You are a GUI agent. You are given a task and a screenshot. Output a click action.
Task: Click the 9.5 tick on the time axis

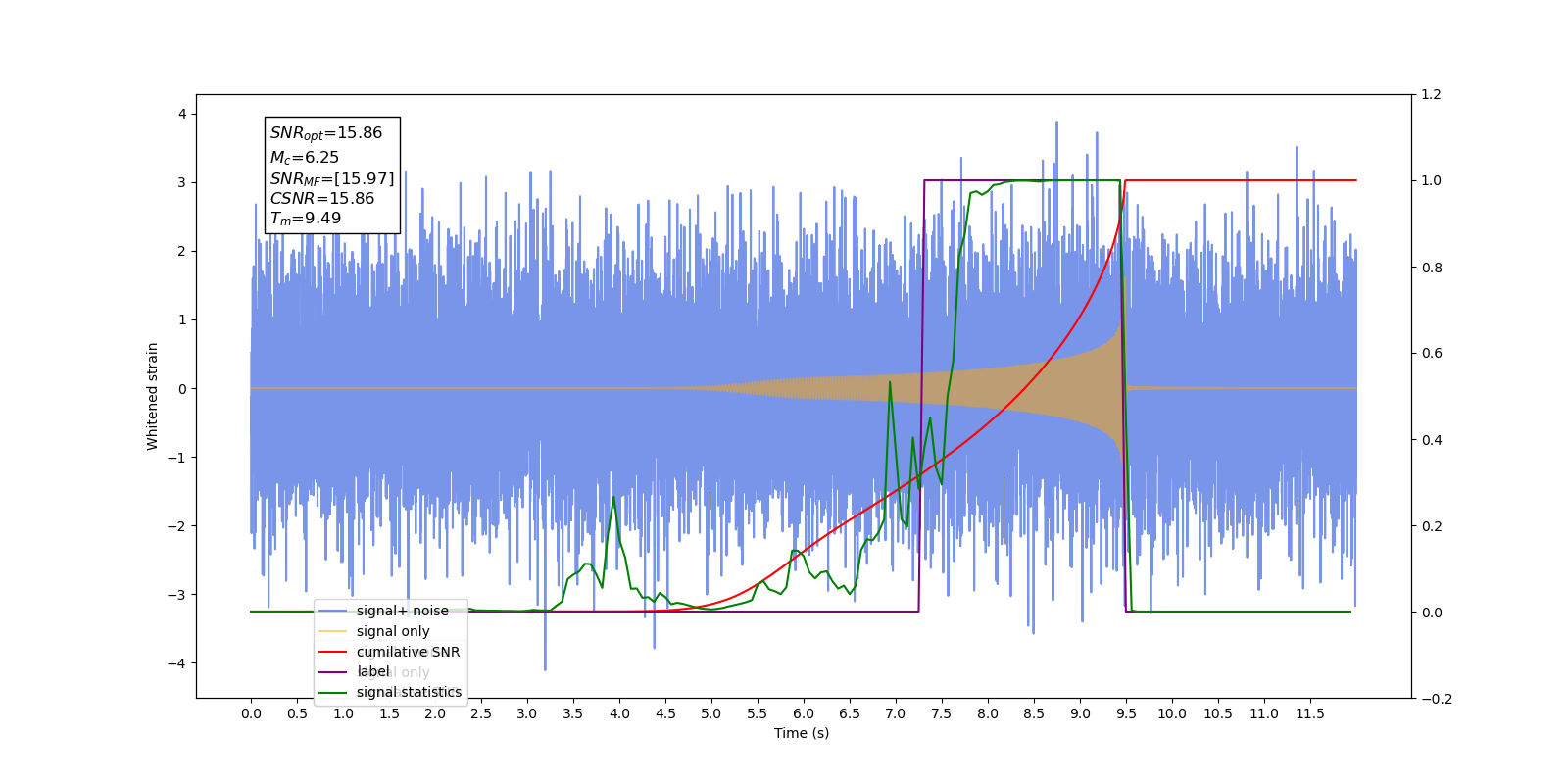click(1126, 713)
